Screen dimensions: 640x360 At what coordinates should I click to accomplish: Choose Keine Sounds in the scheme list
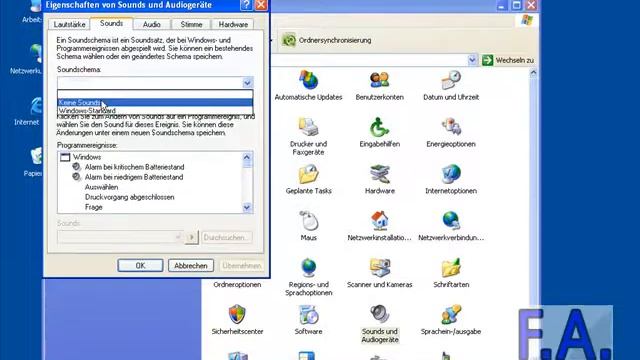(x=155, y=102)
